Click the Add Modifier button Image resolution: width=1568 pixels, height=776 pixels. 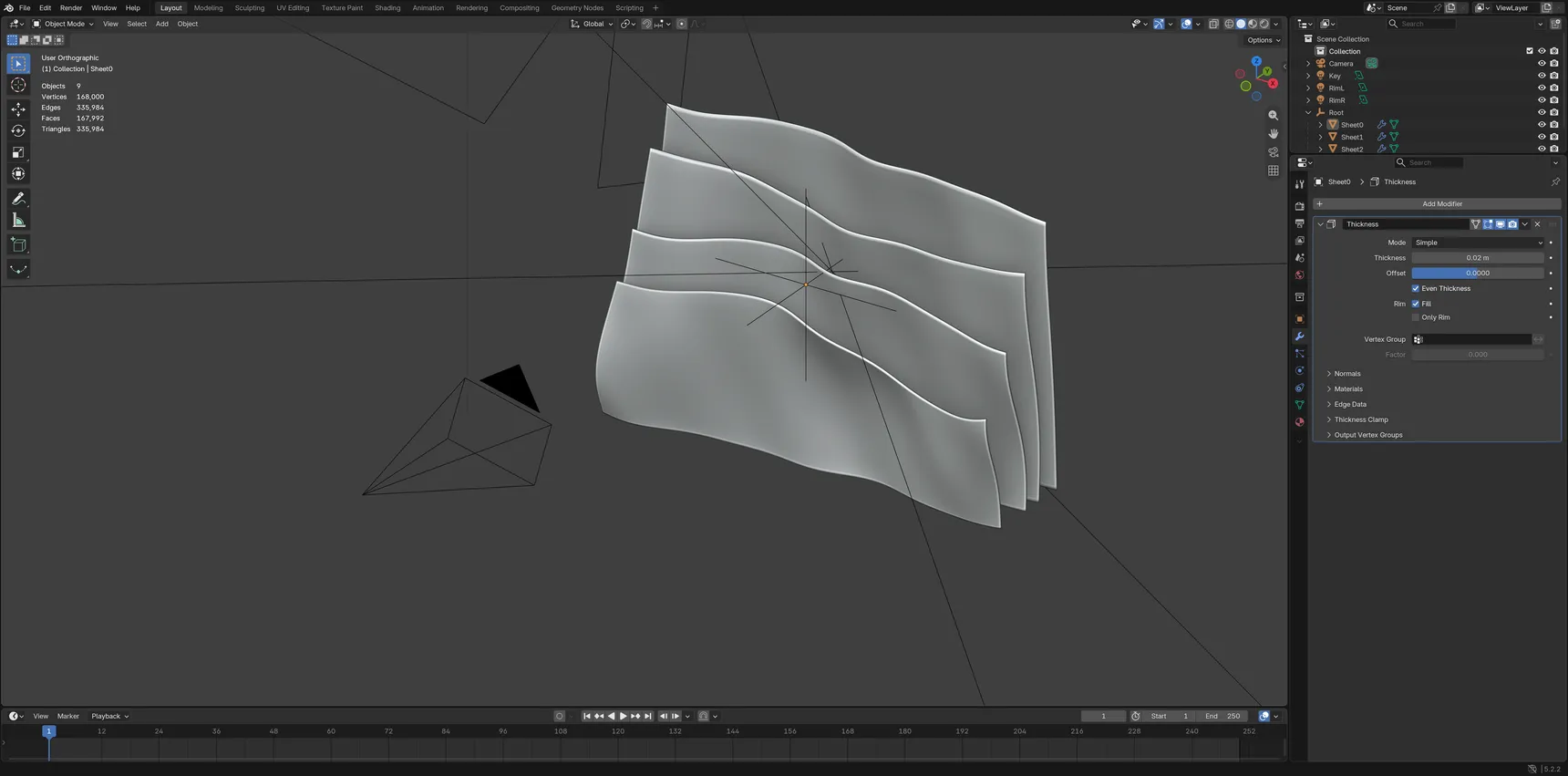point(1437,204)
